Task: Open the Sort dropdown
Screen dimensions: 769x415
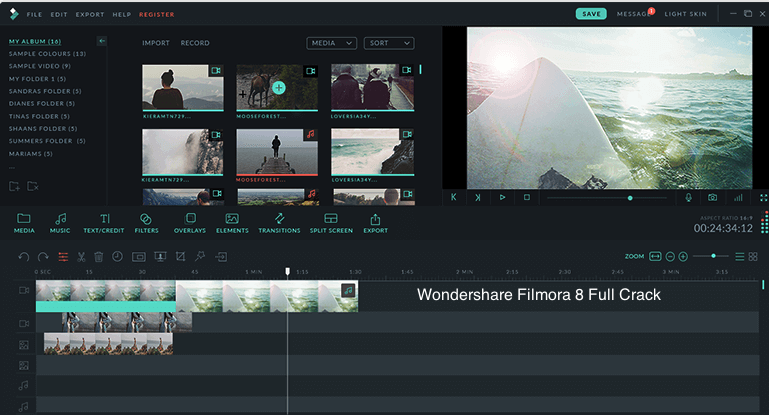Action: pos(389,43)
